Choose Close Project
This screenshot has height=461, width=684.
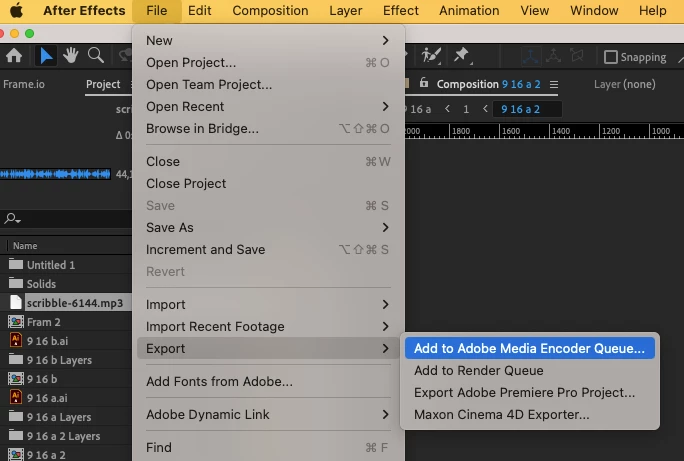pyautogui.click(x=266, y=183)
